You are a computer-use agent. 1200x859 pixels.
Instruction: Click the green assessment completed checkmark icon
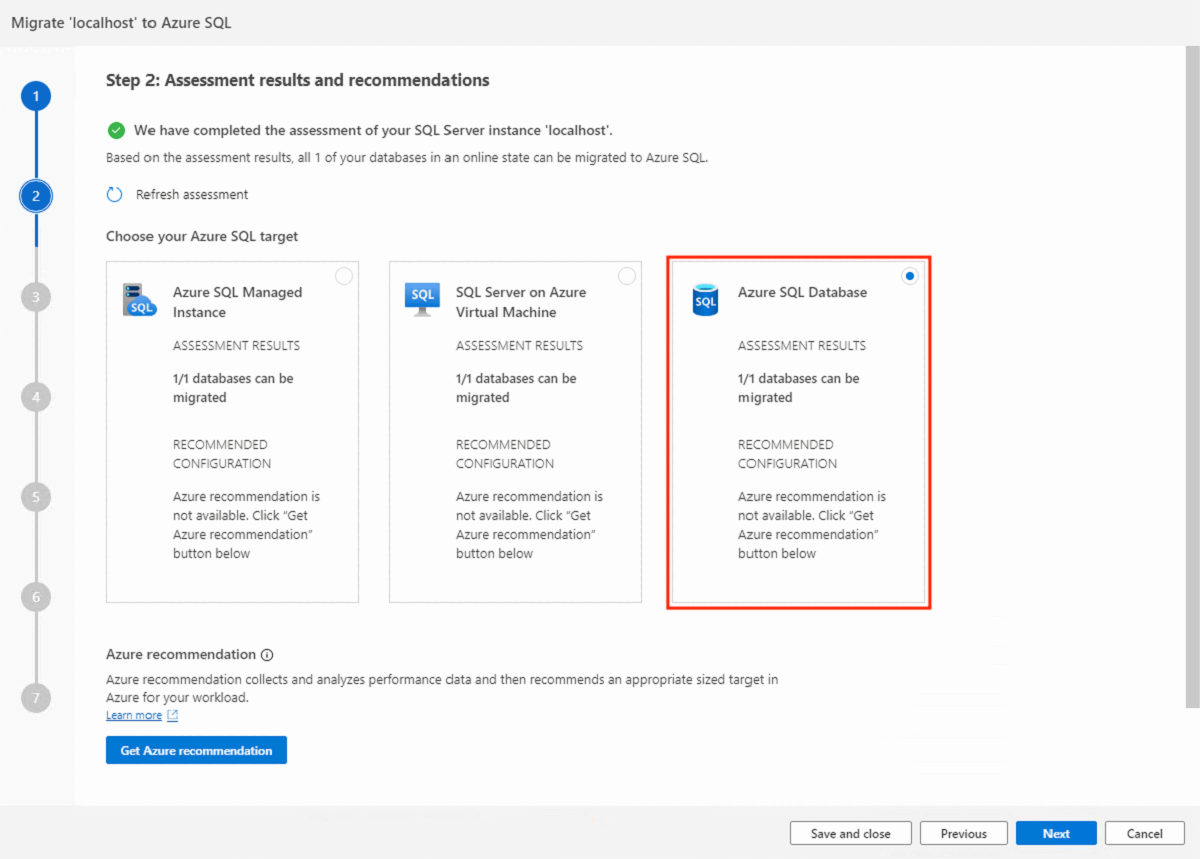tap(116, 130)
